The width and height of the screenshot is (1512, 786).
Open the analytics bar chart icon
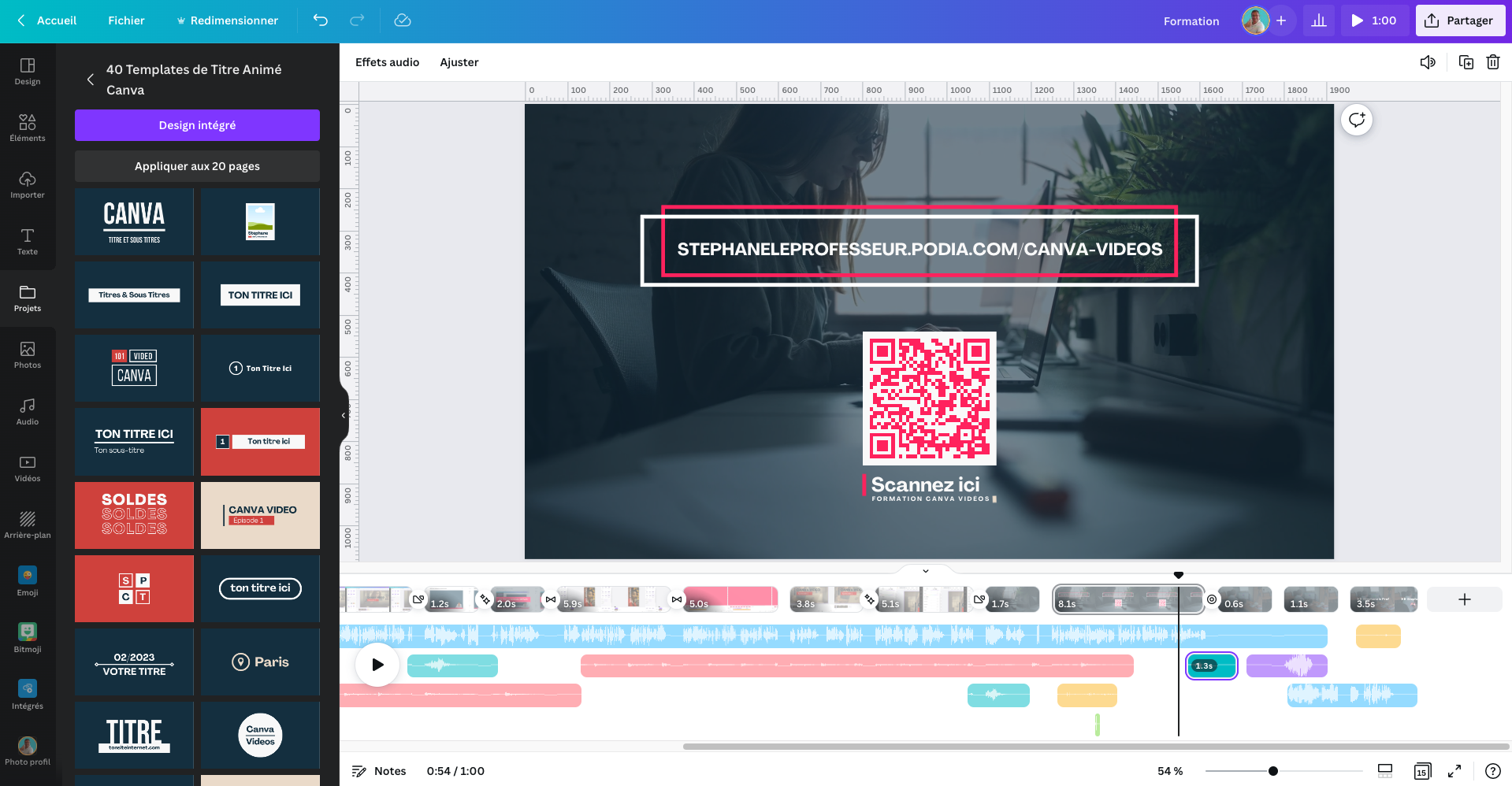(1318, 20)
